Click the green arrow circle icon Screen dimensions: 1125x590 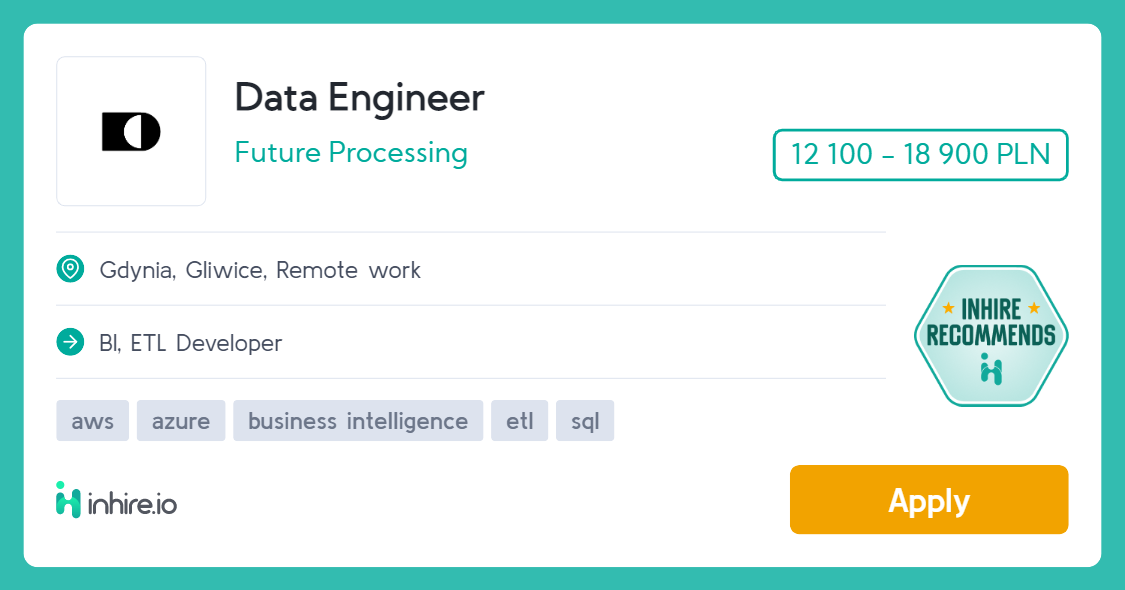click(x=70, y=342)
